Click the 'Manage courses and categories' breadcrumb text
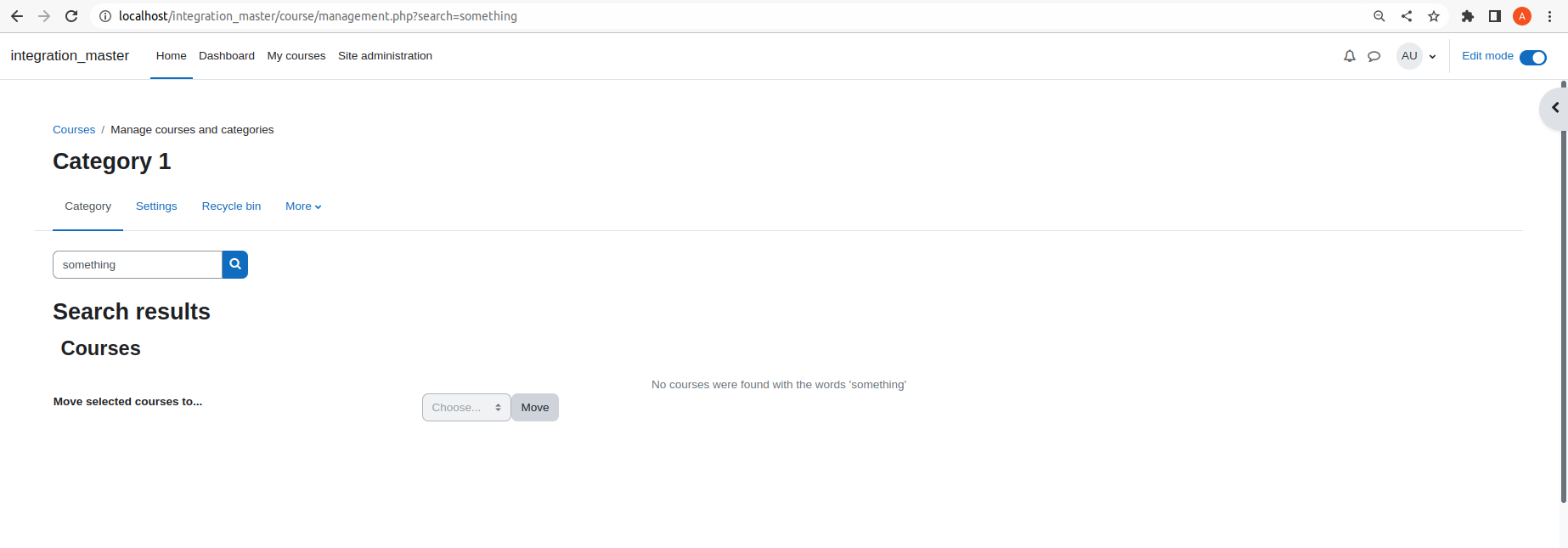Viewport: 1568px width, 548px height. pos(192,130)
